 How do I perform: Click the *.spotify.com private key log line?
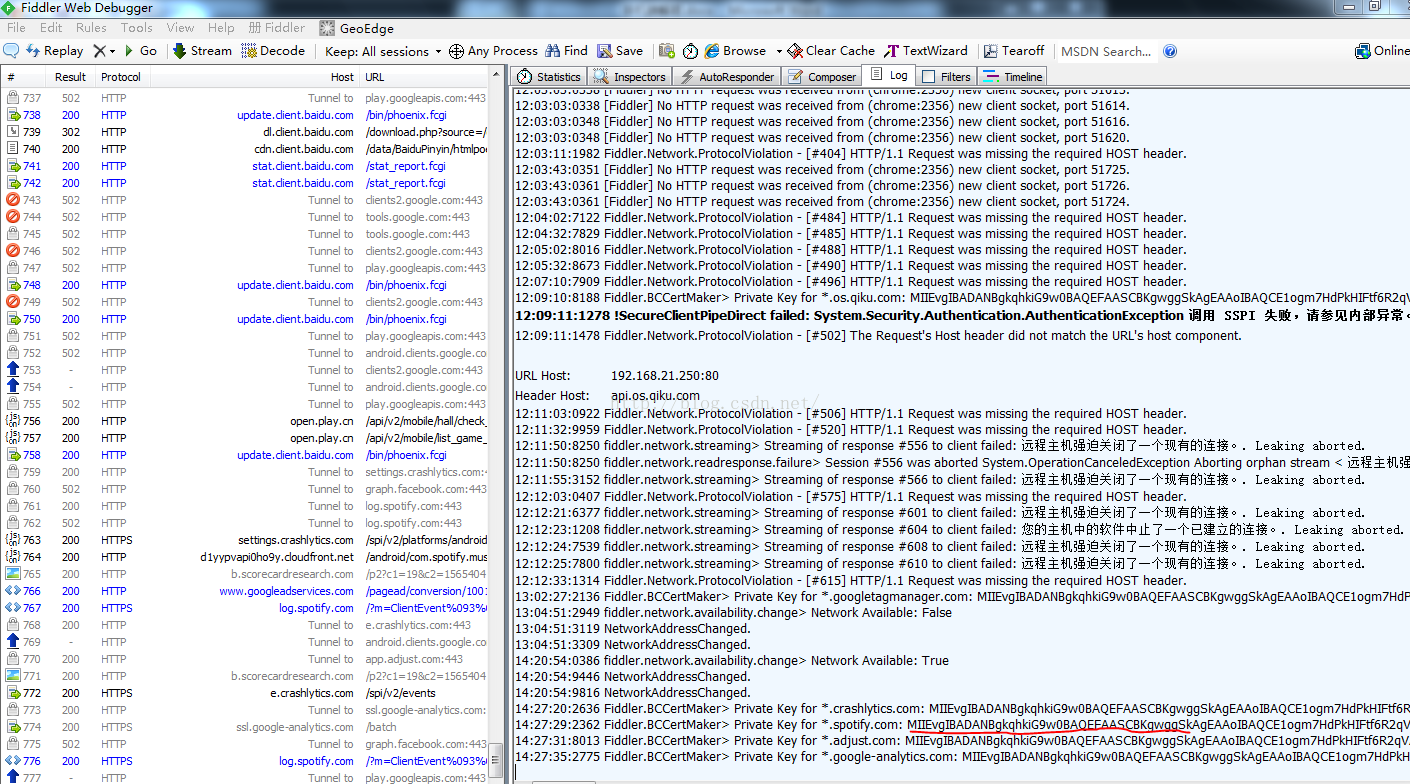[962, 725]
